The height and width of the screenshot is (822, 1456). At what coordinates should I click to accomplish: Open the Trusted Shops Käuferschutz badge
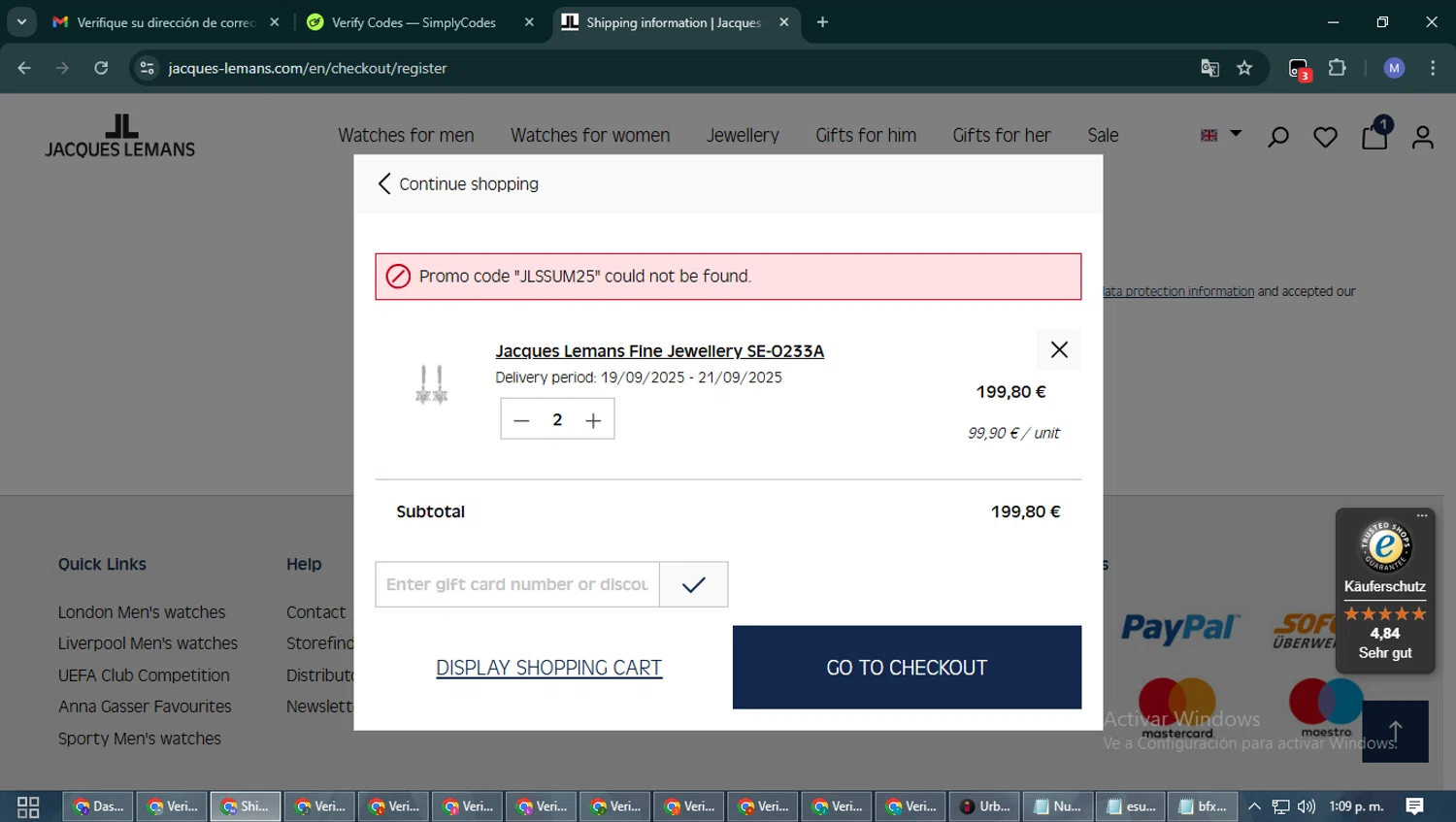pos(1385,592)
